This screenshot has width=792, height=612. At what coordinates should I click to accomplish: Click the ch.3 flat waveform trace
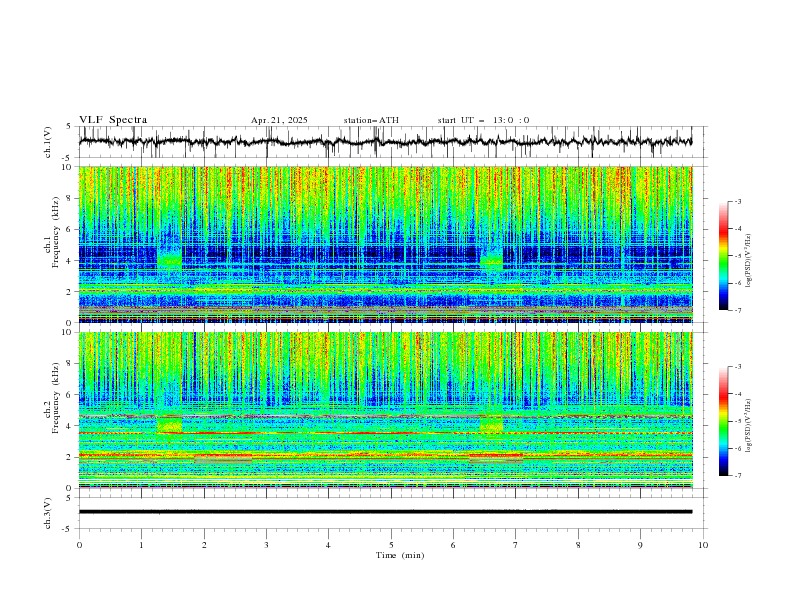[385, 512]
